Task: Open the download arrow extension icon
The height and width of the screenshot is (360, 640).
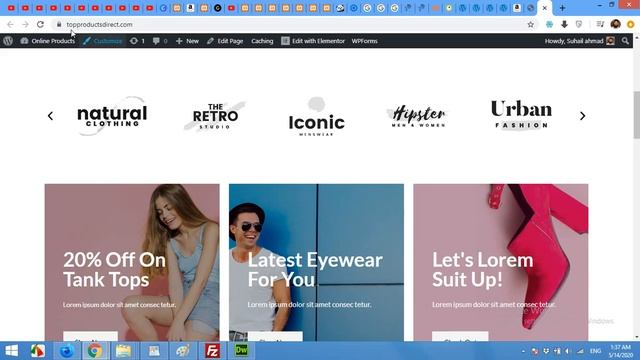Action: click(x=564, y=24)
